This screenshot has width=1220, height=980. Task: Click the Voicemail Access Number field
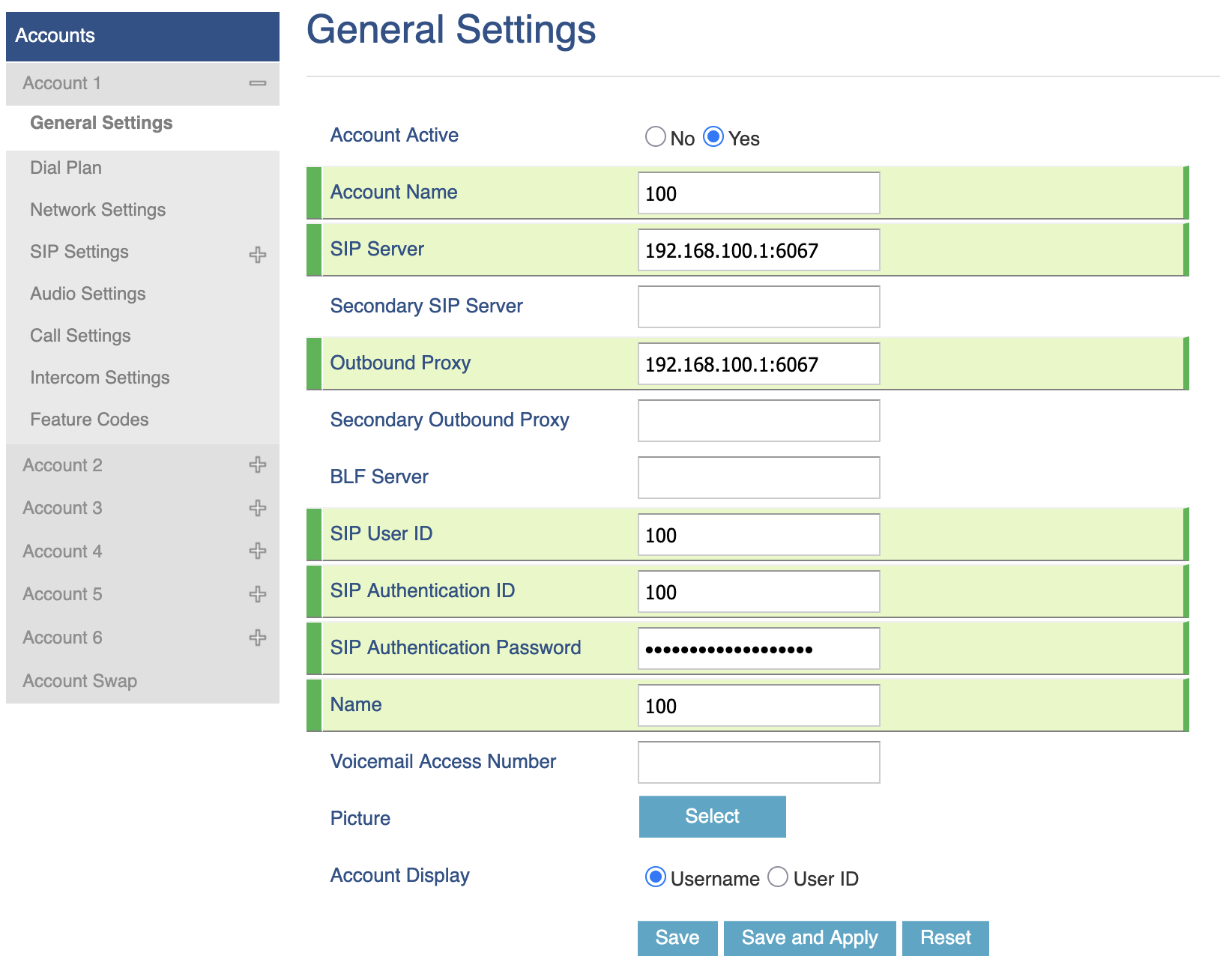(758, 763)
